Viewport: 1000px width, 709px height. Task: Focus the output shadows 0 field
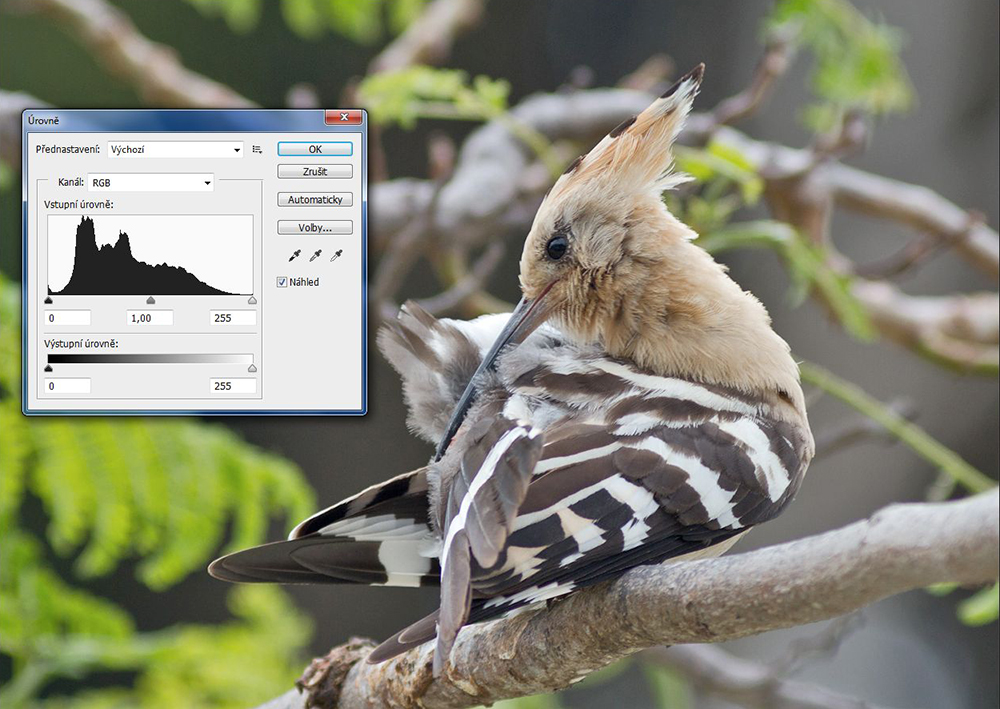click(x=68, y=386)
